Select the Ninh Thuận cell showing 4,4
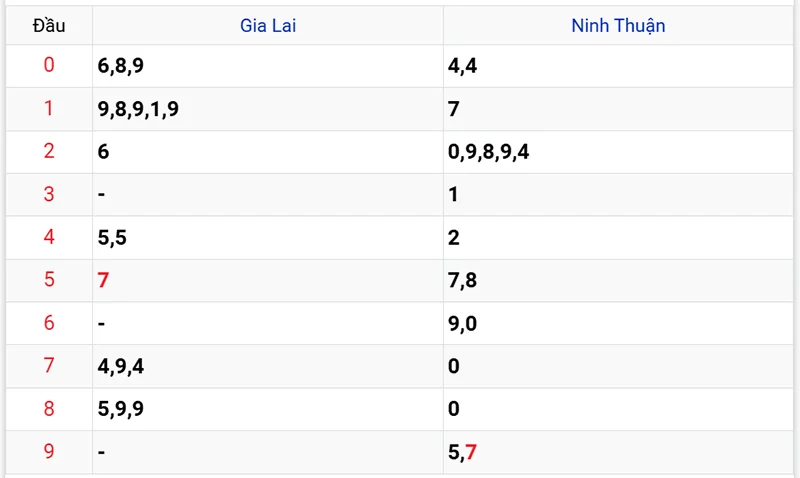Image resolution: width=800 pixels, height=478 pixels. pos(462,66)
